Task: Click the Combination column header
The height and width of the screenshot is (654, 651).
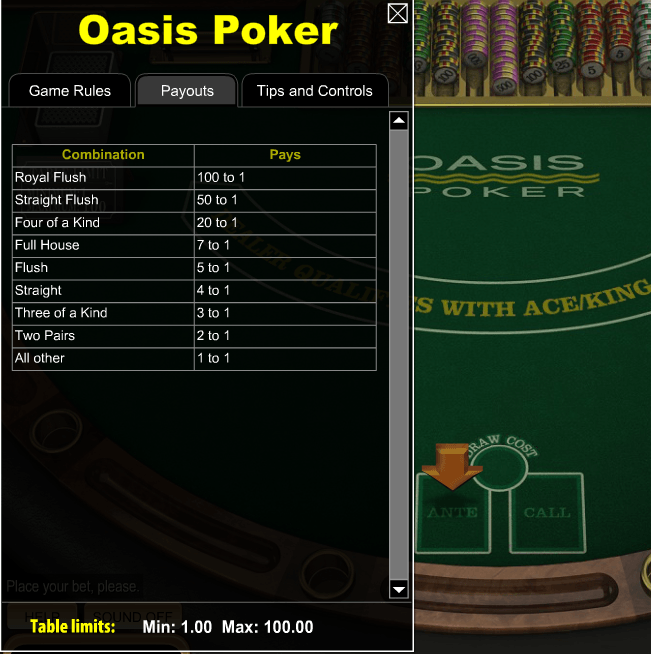Action: coord(103,155)
